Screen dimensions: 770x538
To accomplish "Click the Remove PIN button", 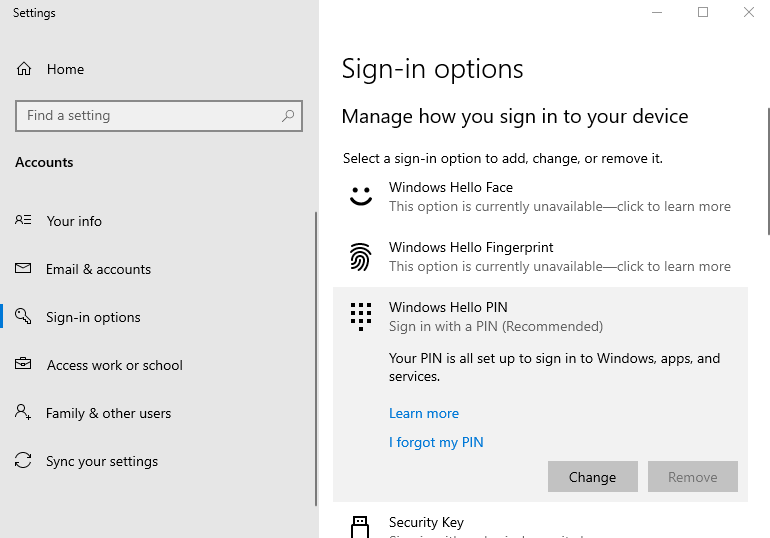I will click(692, 477).
